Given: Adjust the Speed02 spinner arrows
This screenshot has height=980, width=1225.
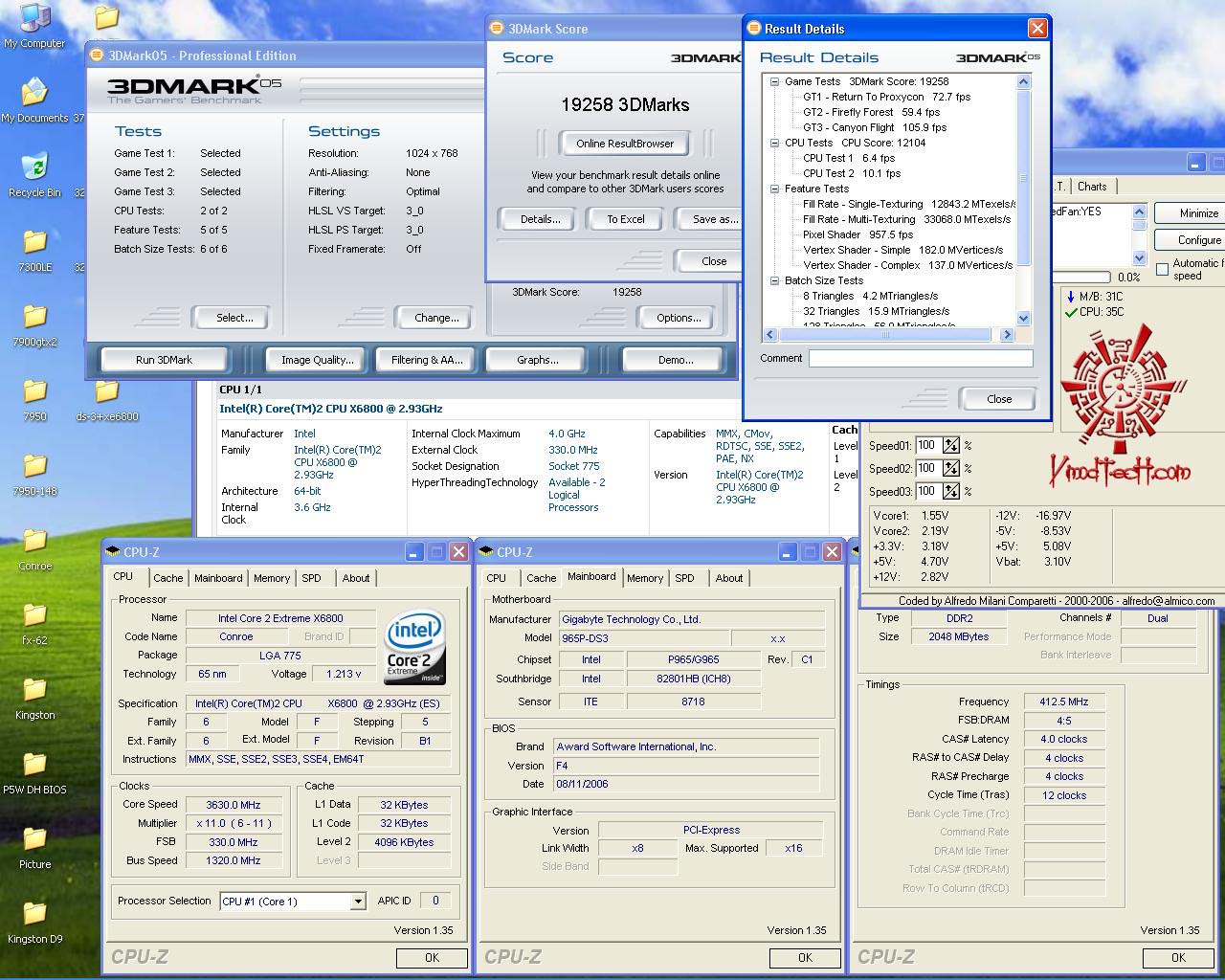Looking at the screenshot, I should tap(951, 468).
